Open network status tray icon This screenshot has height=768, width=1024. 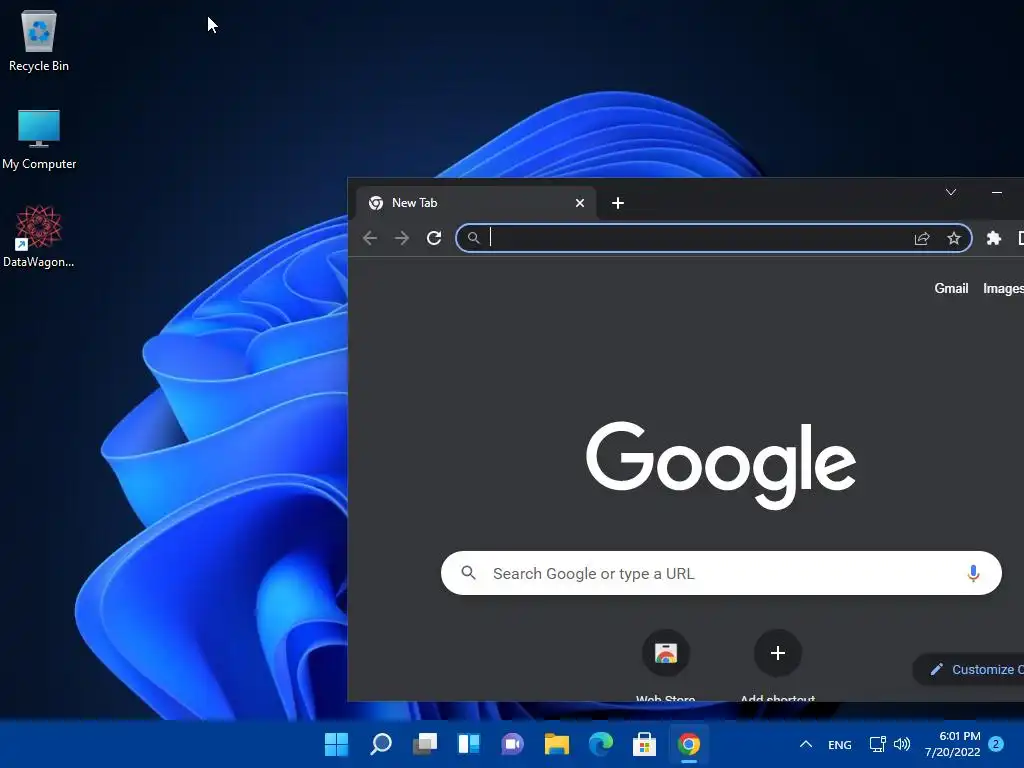click(878, 744)
